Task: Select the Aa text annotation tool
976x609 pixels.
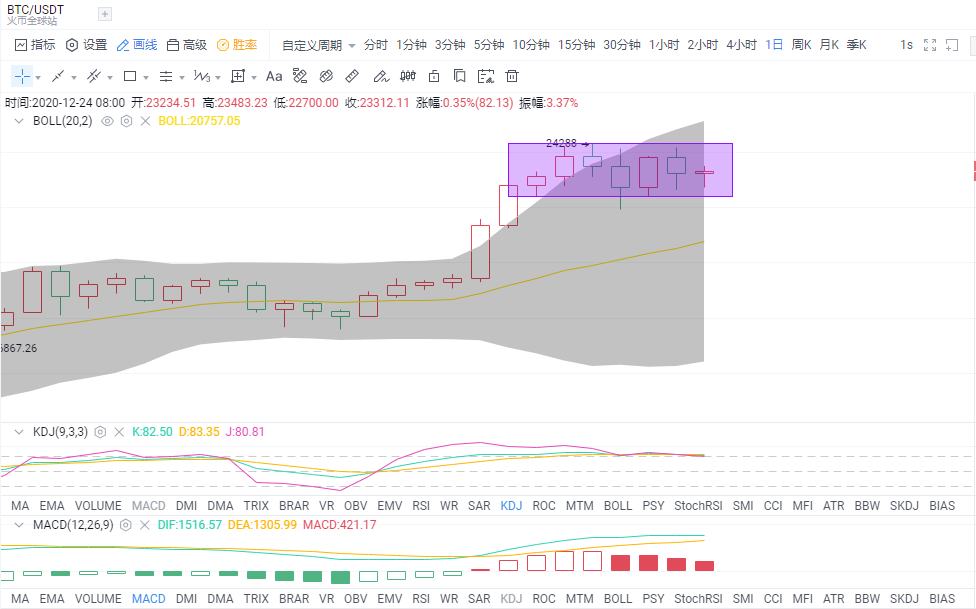Action: tap(274, 77)
